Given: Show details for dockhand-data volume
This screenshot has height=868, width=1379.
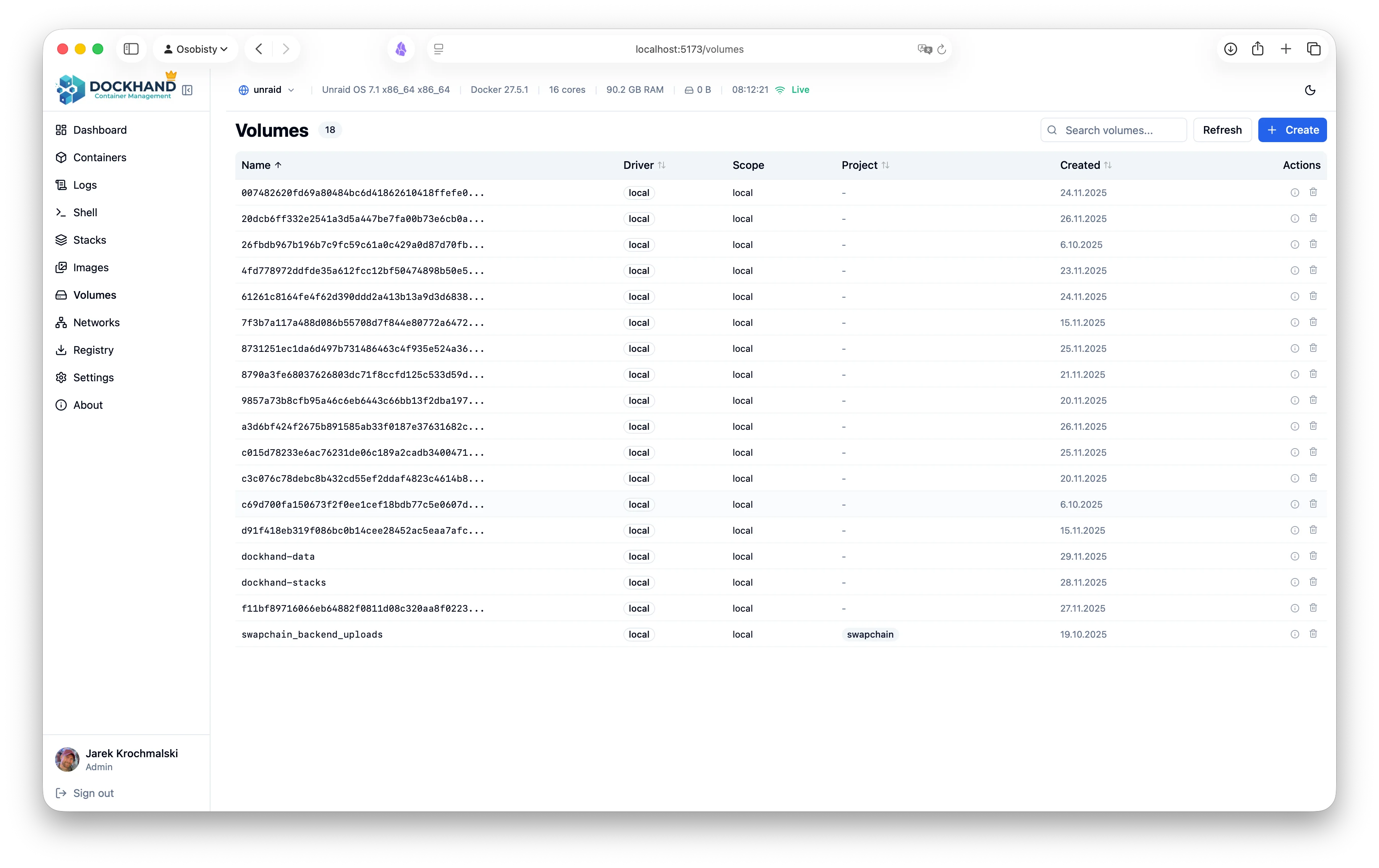Looking at the screenshot, I should (x=1295, y=556).
